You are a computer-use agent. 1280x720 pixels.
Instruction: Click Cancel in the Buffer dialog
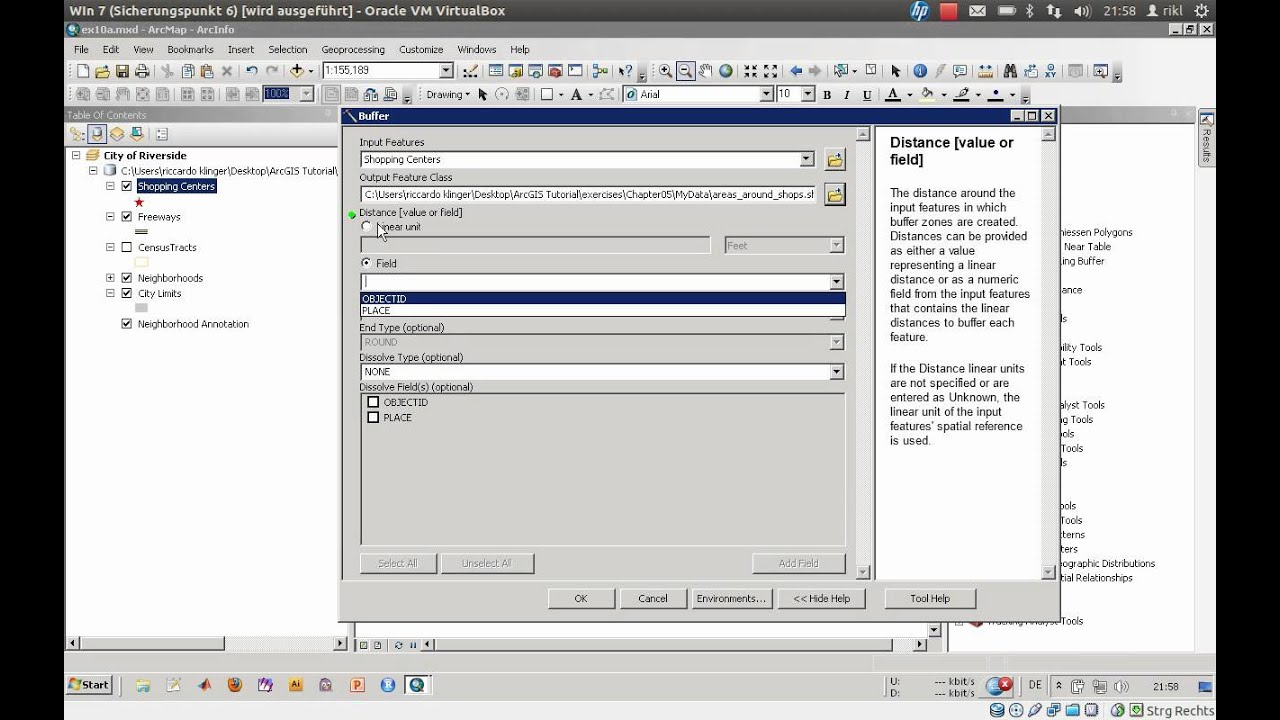[x=653, y=598]
